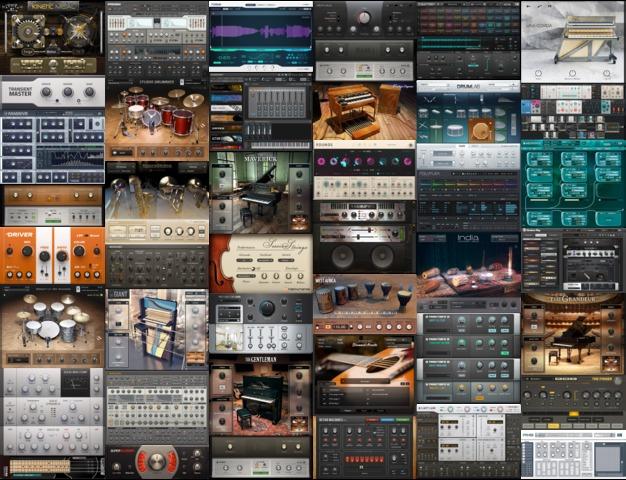626x480 pixels.
Task: Click the DRUMLAB title header
Action: coord(470,86)
